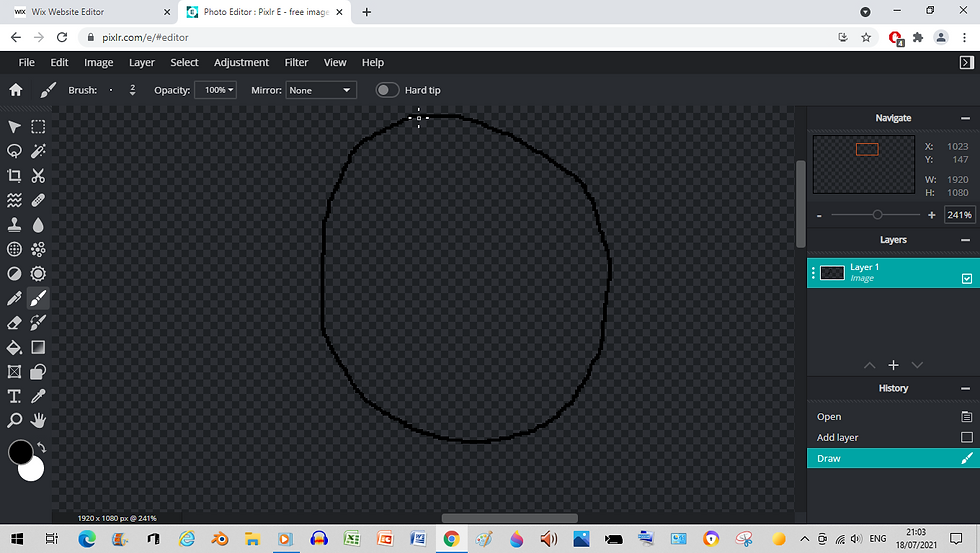This screenshot has width=980, height=553.
Task: Select the Sponge tool
Action: [x=38, y=274]
